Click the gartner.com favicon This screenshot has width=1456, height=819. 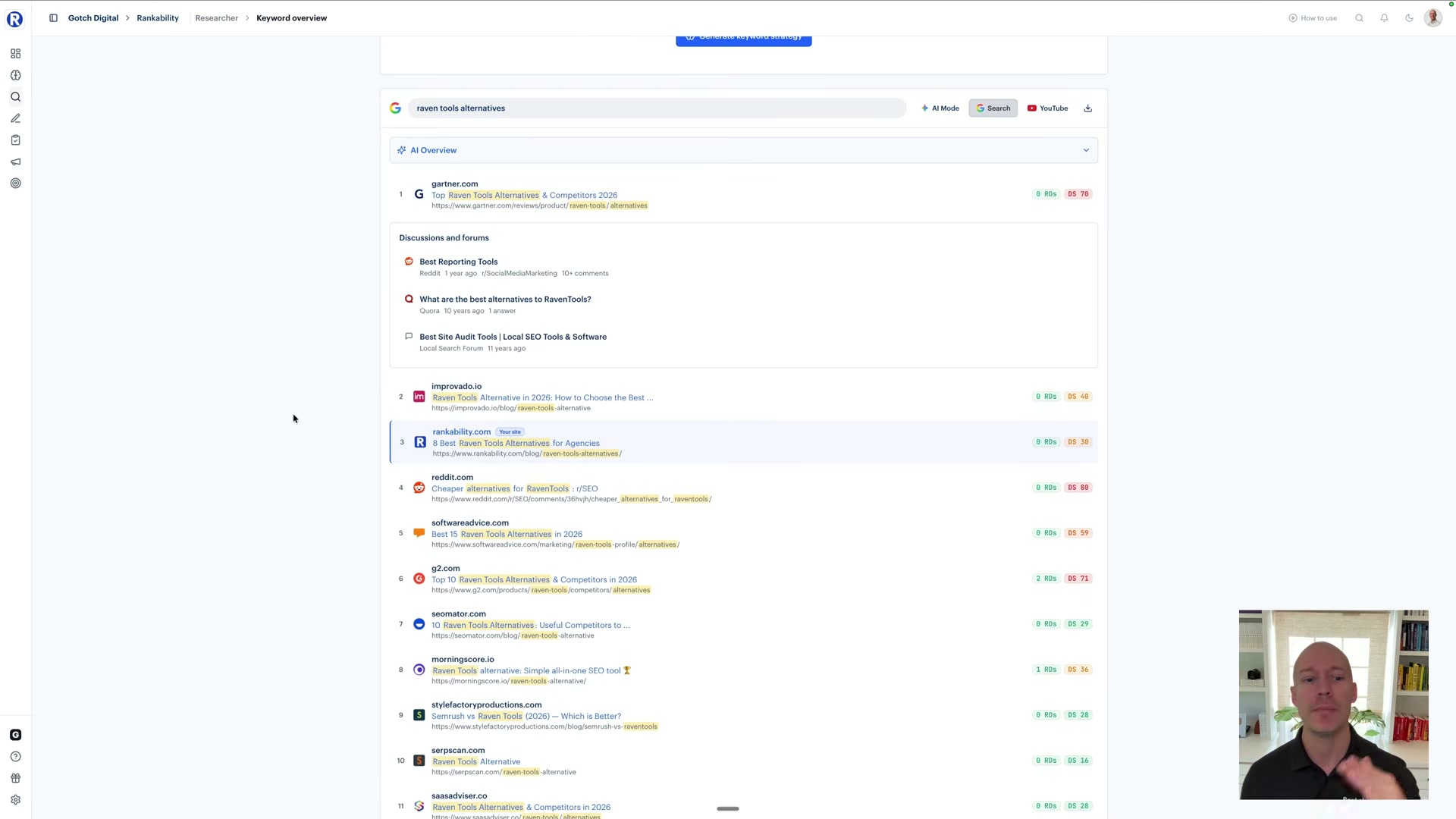click(x=419, y=195)
